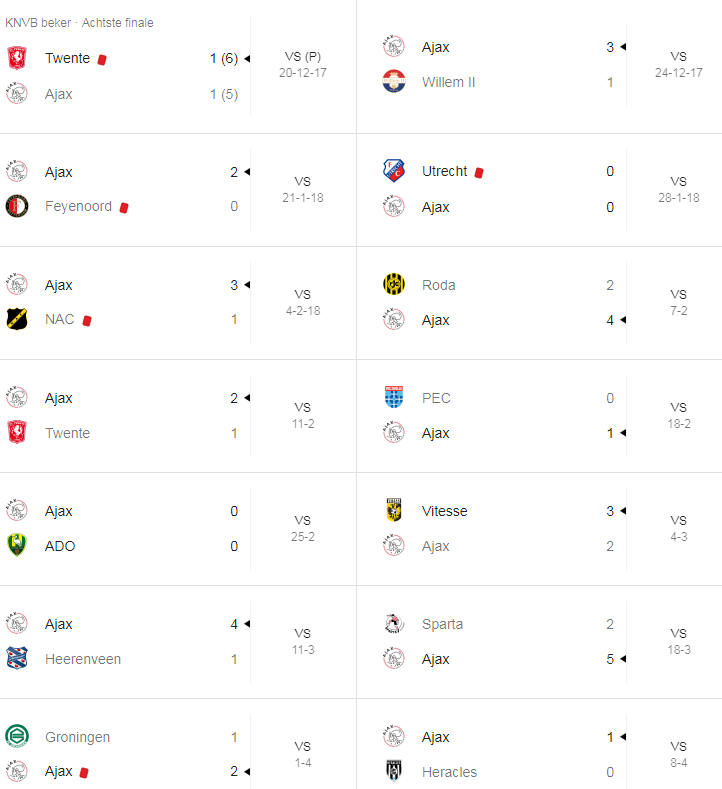
Task: Click the NAC club badge
Action: (17, 320)
